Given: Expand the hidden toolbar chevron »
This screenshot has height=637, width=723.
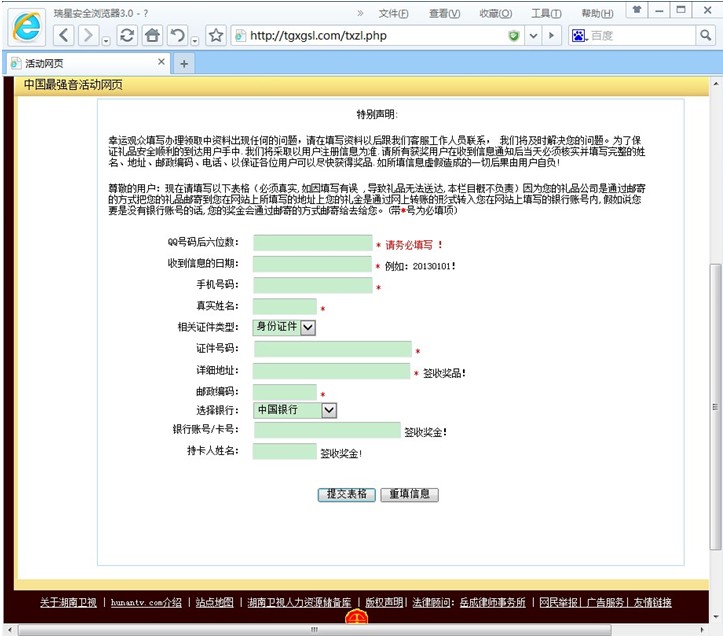Looking at the screenshot, I should 360,13.
